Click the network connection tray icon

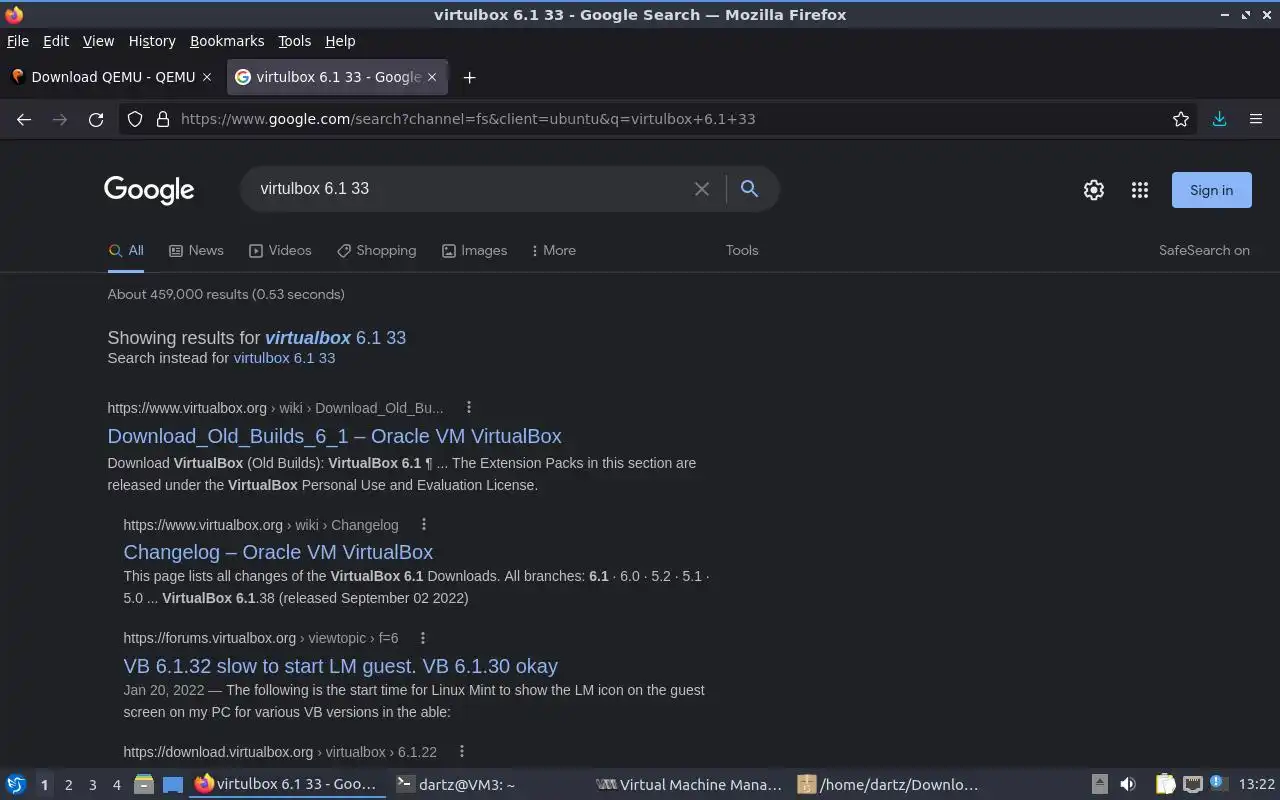pos(1192,785)
